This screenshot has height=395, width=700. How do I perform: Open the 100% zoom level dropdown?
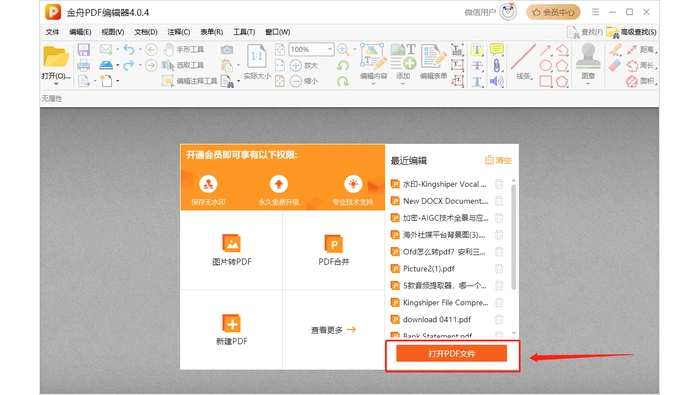[330, 49]
